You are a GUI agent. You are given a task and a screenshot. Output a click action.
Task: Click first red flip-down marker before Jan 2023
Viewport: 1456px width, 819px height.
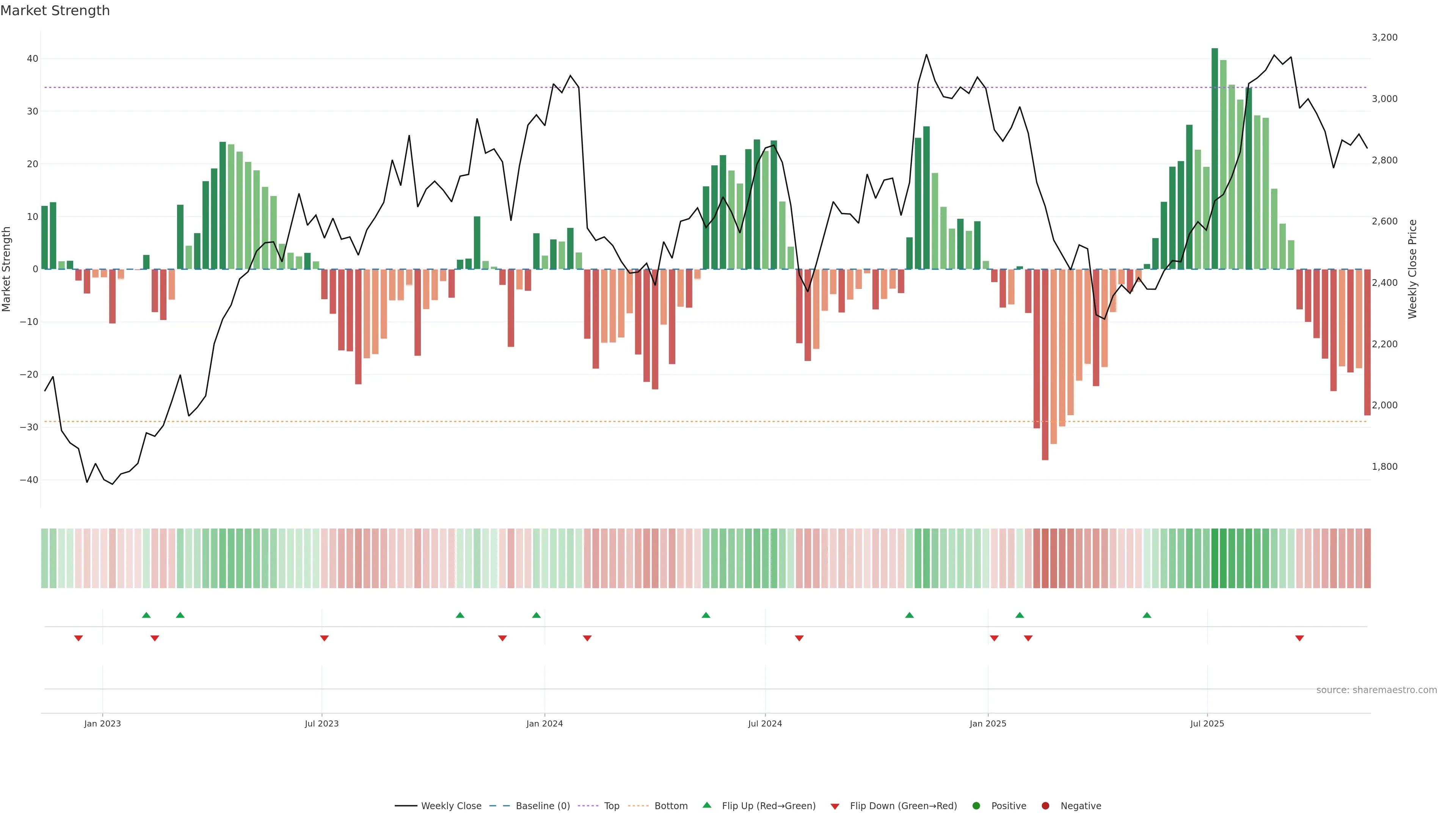click(x=78, y=638)
